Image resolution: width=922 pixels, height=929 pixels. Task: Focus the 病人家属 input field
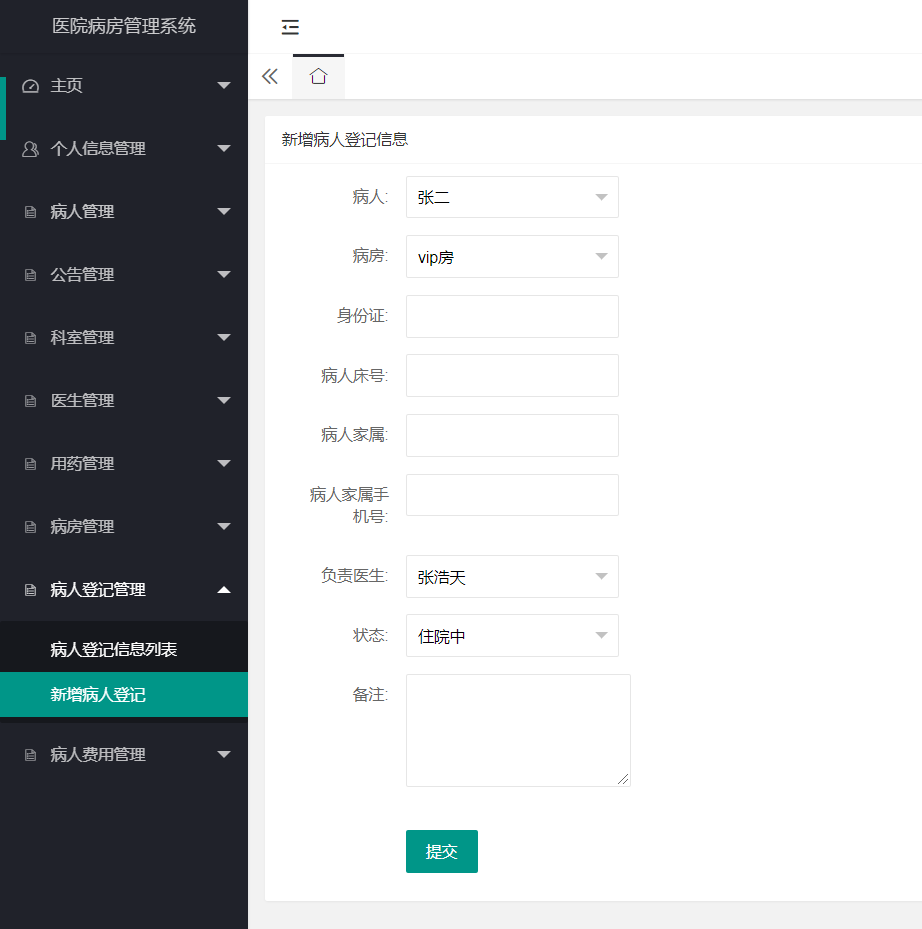pos(512,435)
